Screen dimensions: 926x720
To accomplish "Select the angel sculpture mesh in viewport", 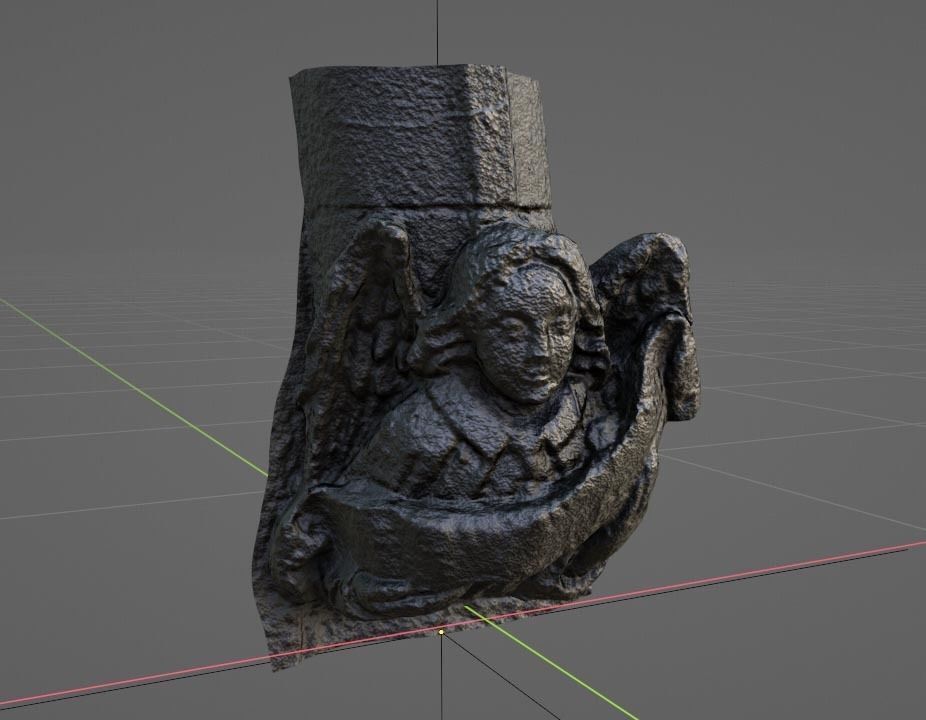I will click(x=478, y=366).
